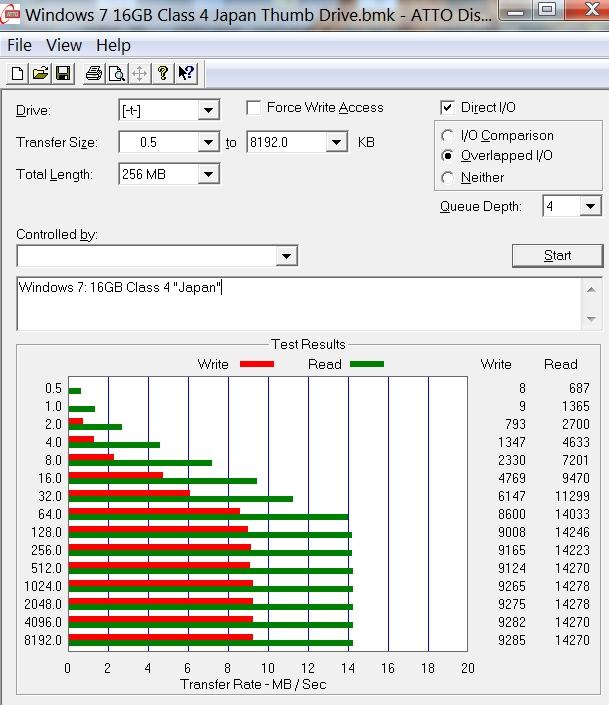Click description box scroll down arrow
609x705 pixels.
click(591, 319)
